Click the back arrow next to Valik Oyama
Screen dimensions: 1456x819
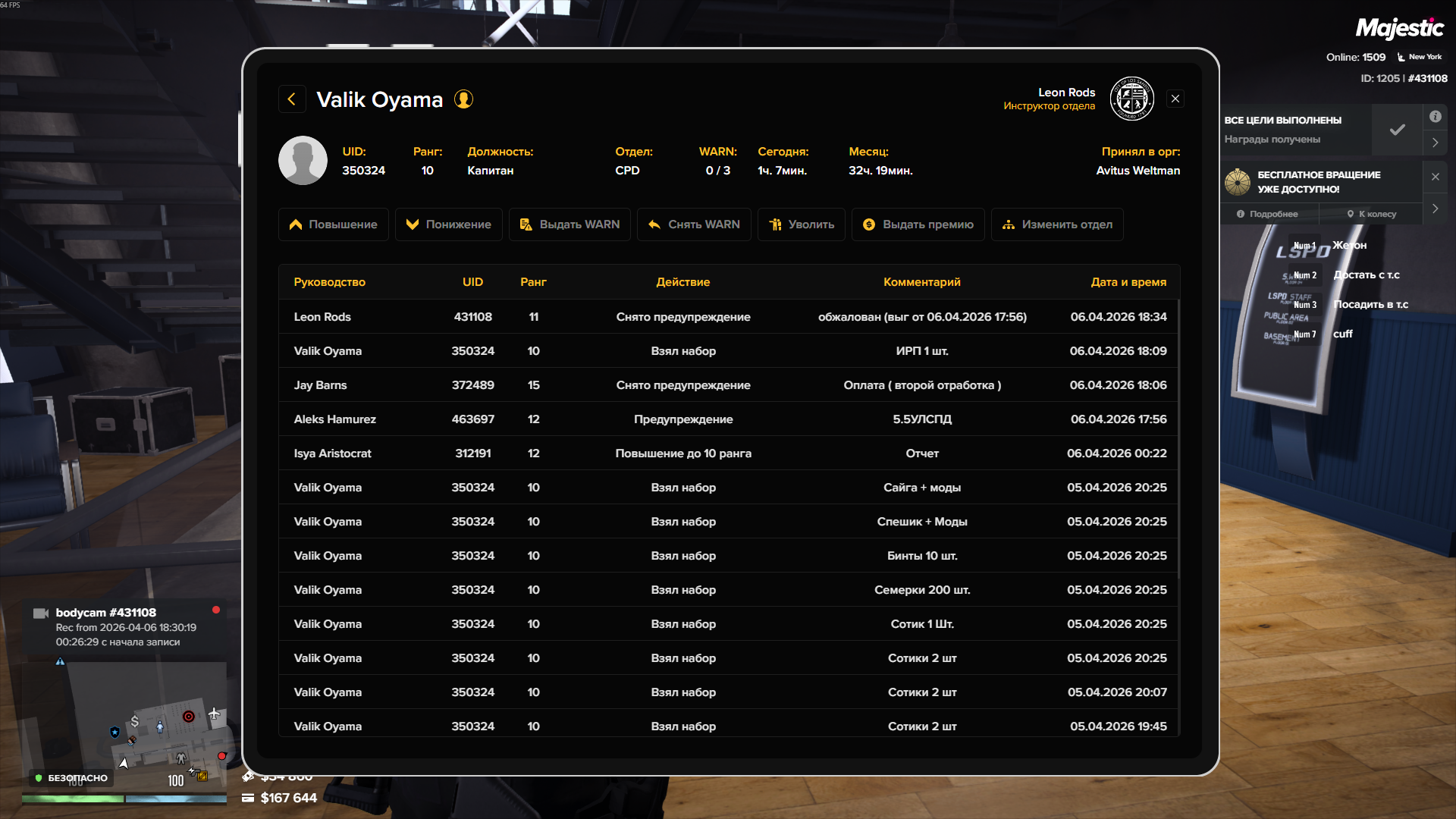click(x=292, y=99)
